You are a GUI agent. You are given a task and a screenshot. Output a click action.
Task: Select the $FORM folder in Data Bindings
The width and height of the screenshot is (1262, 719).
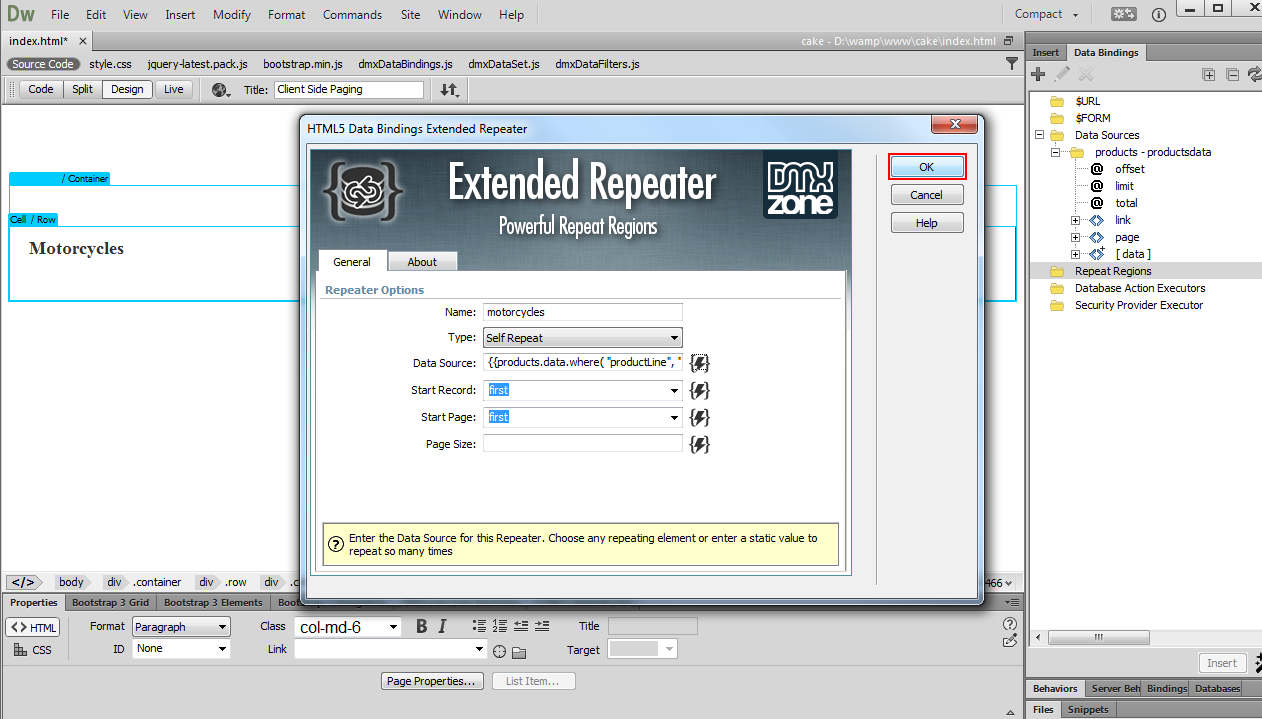(1092, 118)
